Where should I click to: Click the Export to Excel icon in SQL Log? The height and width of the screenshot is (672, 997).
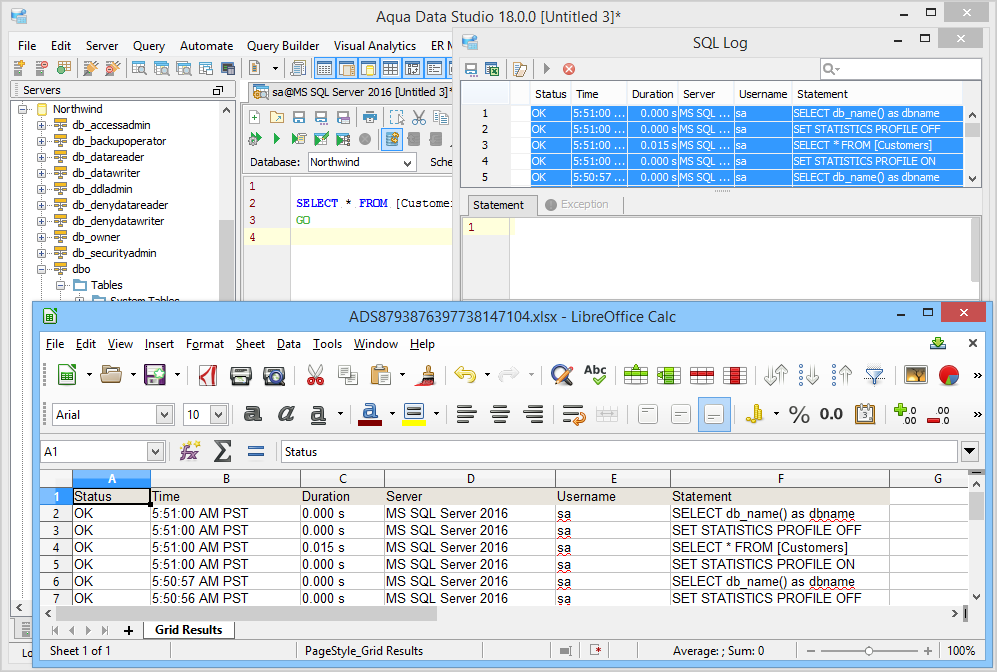click(x=492, y=69)
